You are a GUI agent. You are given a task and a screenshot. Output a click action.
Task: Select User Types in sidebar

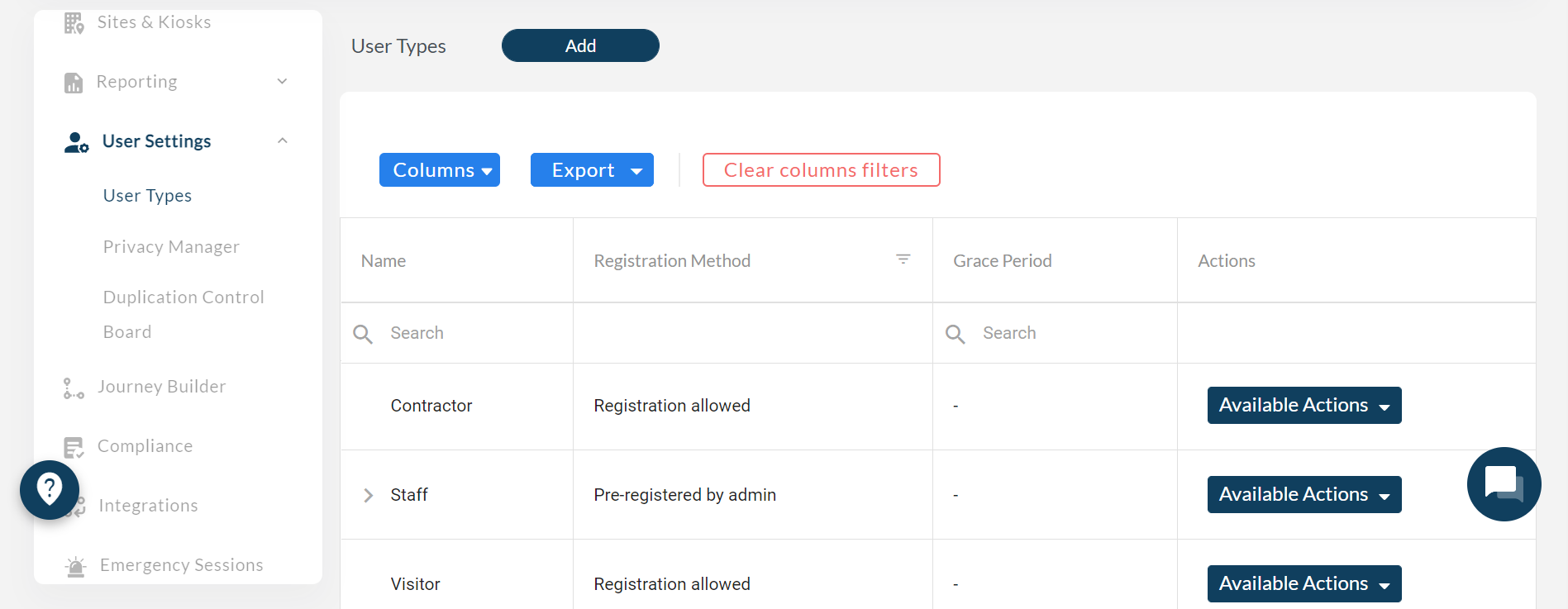tap(147, 196)
